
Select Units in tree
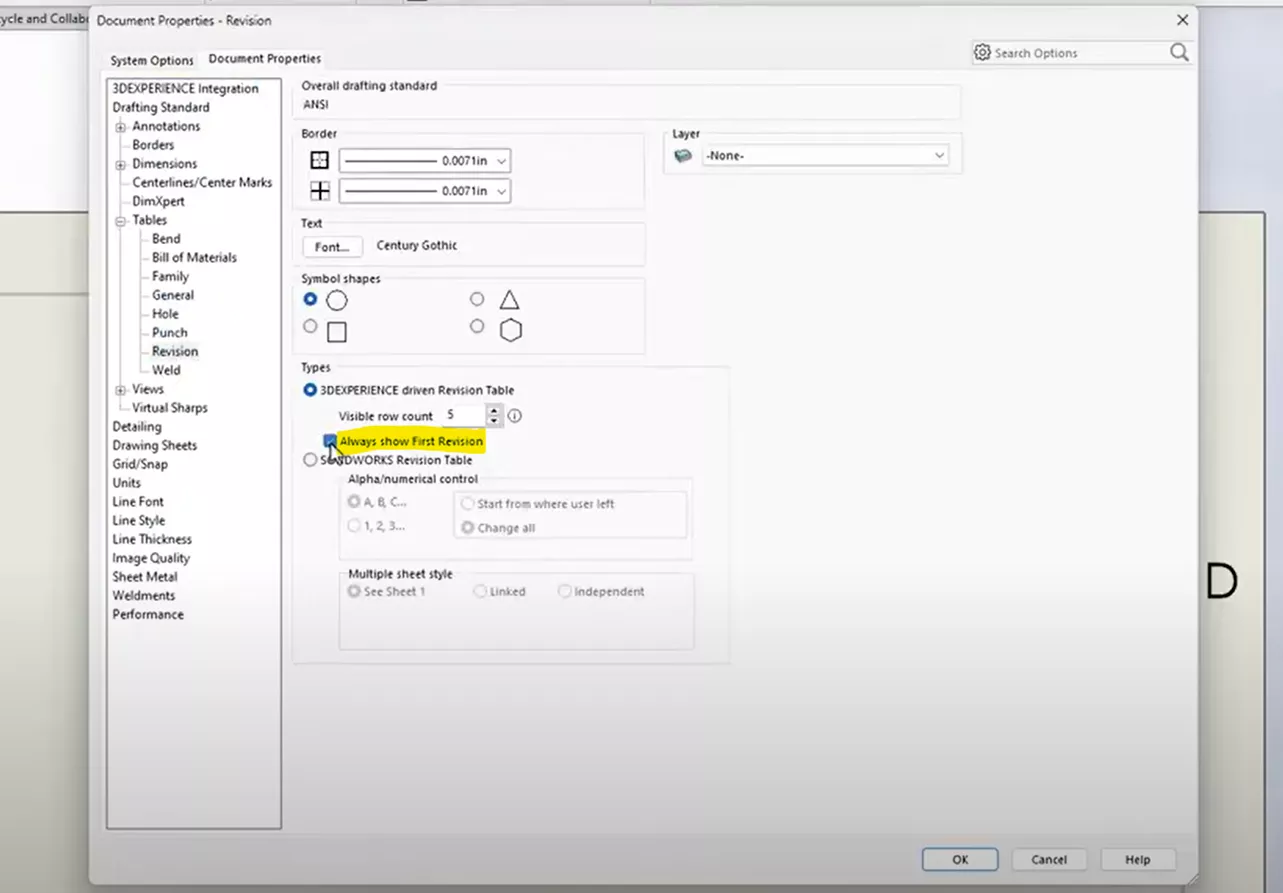pyautogui.click(x=126, y=483)
